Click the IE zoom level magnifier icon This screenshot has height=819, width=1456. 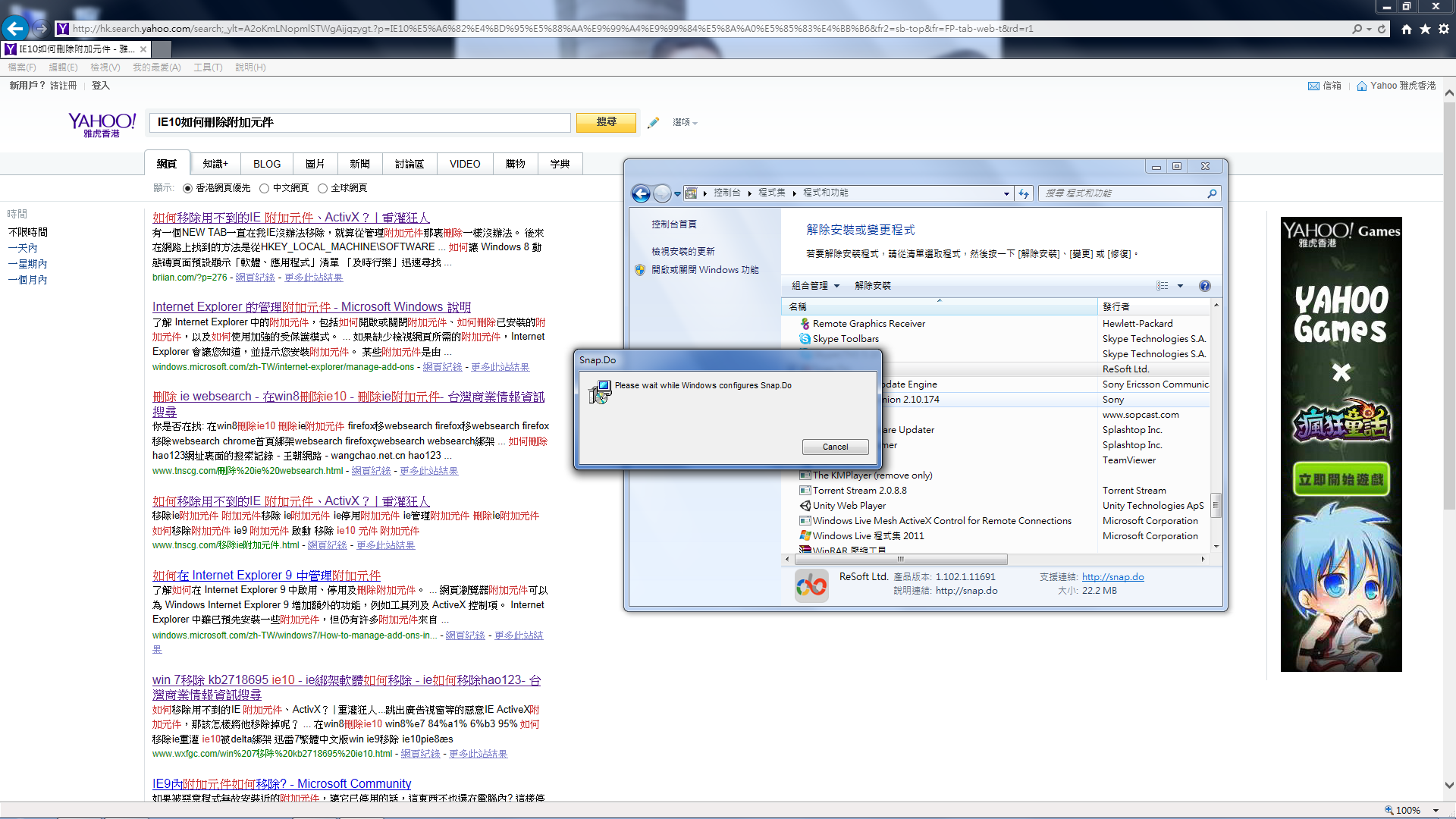[x=1389, y=810]
